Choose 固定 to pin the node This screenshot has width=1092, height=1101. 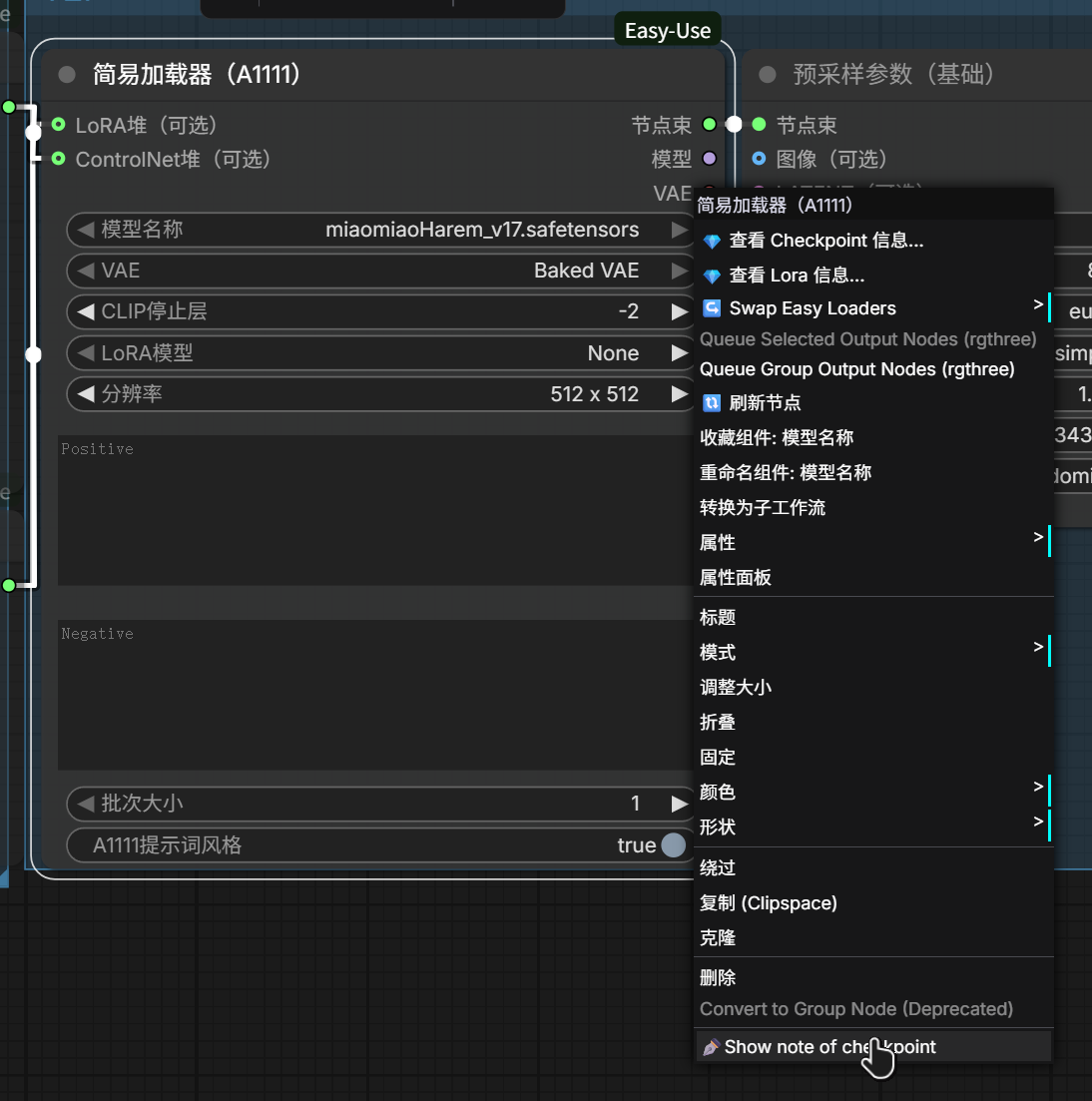(x=872, y=757)
